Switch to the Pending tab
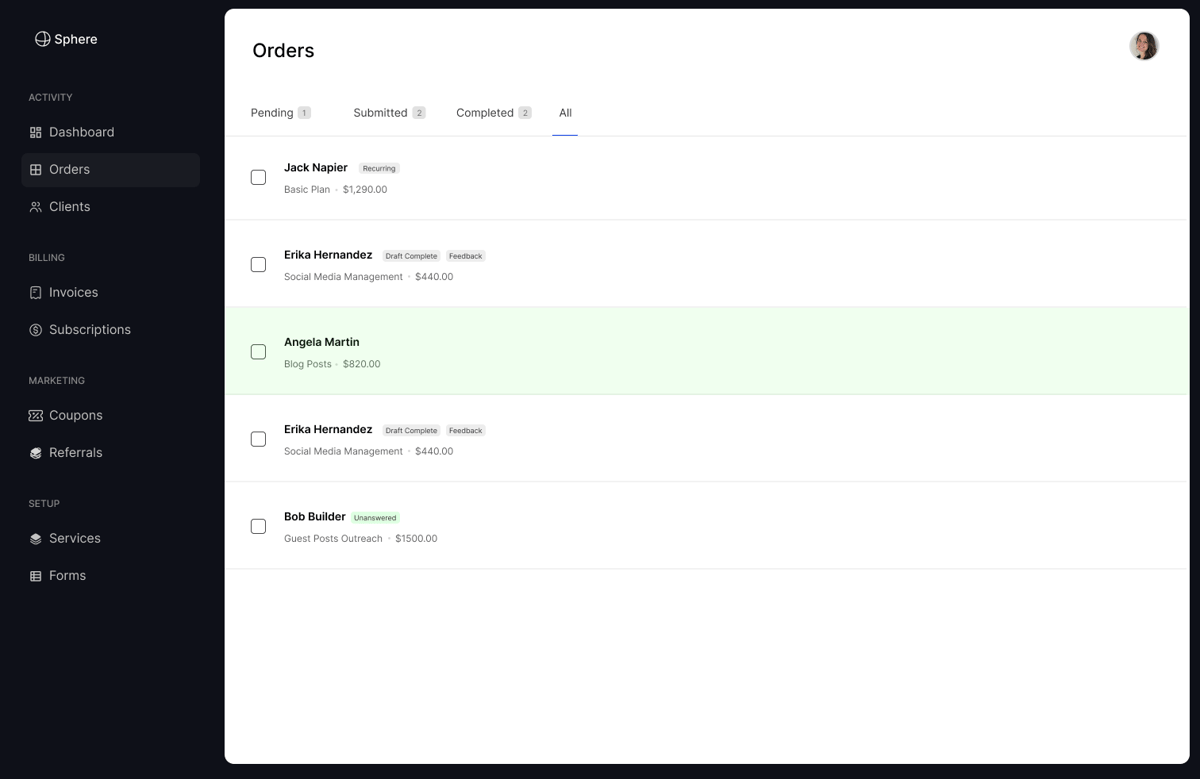The image size is (1200, 779). coord(280,113)
